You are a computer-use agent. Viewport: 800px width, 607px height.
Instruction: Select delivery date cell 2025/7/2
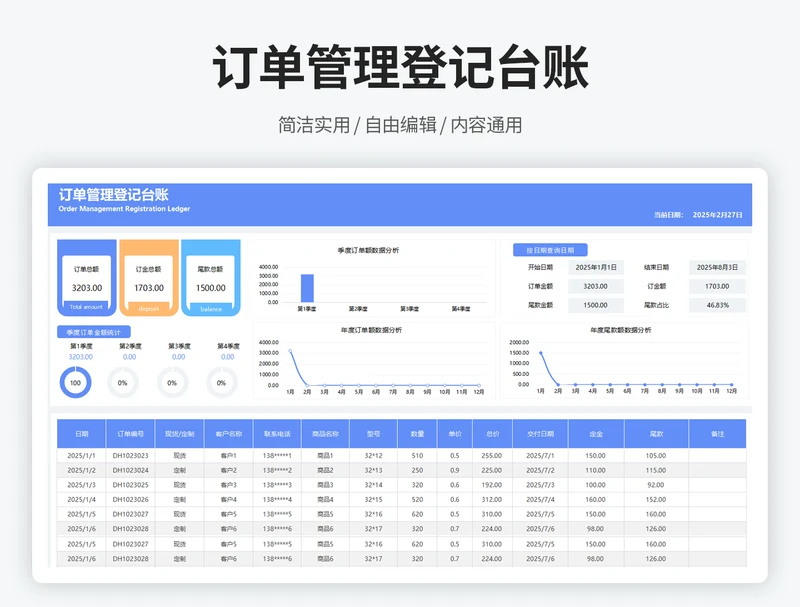(x=540, y=470)
